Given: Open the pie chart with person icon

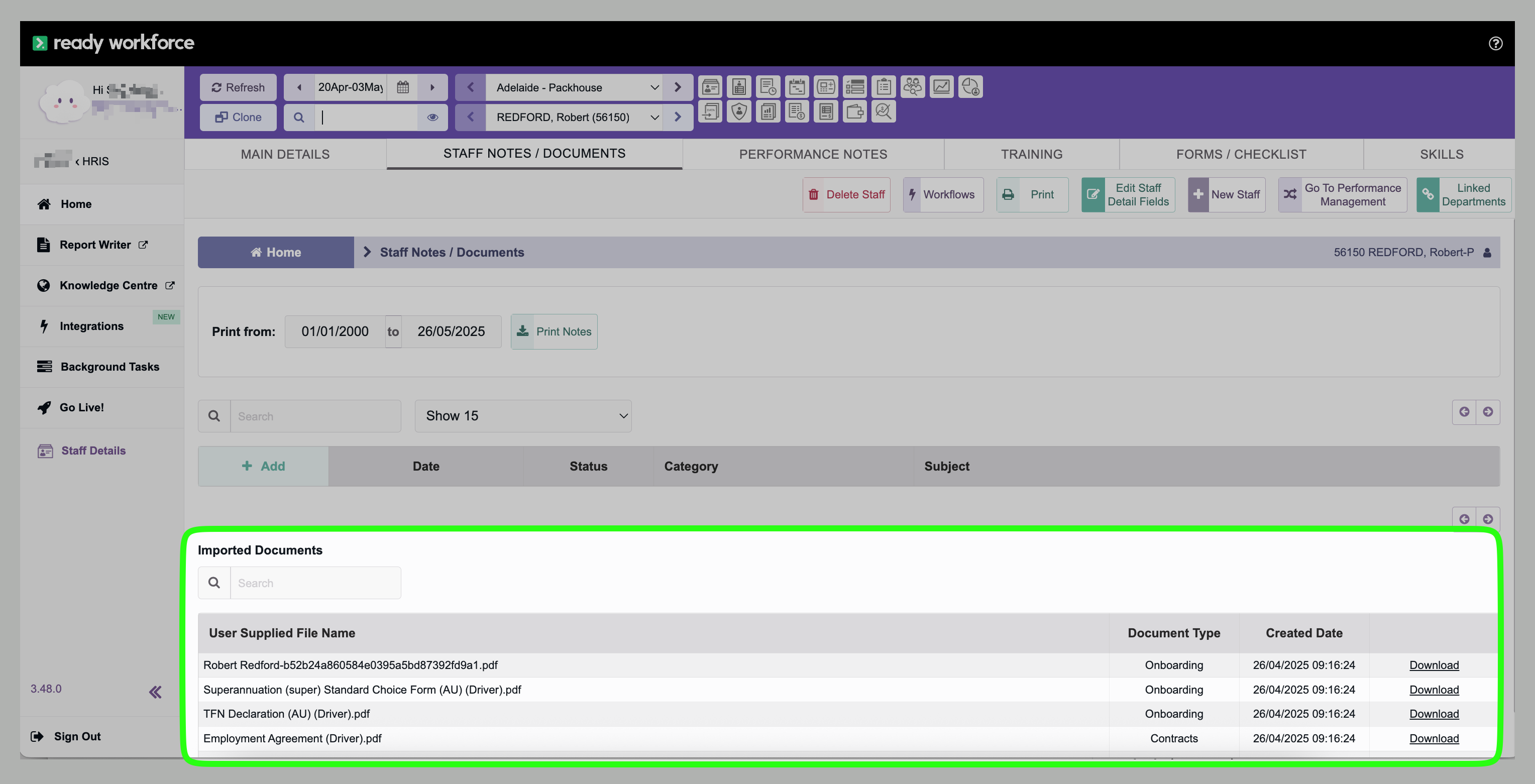Looking at the screenshot, I should pos(970,87).
